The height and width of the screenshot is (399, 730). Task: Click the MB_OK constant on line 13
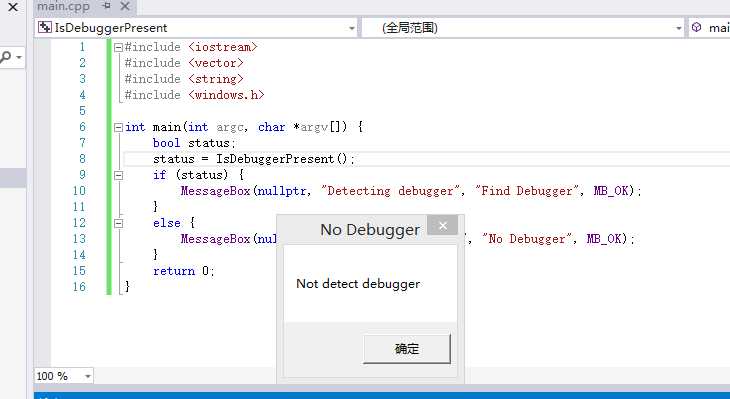[604, 239]
